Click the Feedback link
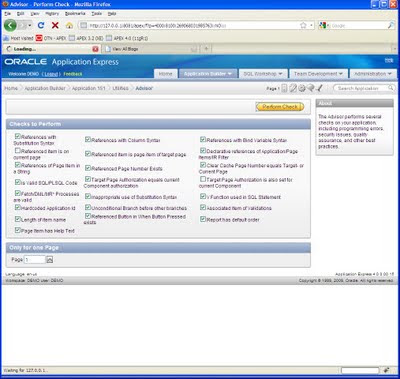 point(73,74)
